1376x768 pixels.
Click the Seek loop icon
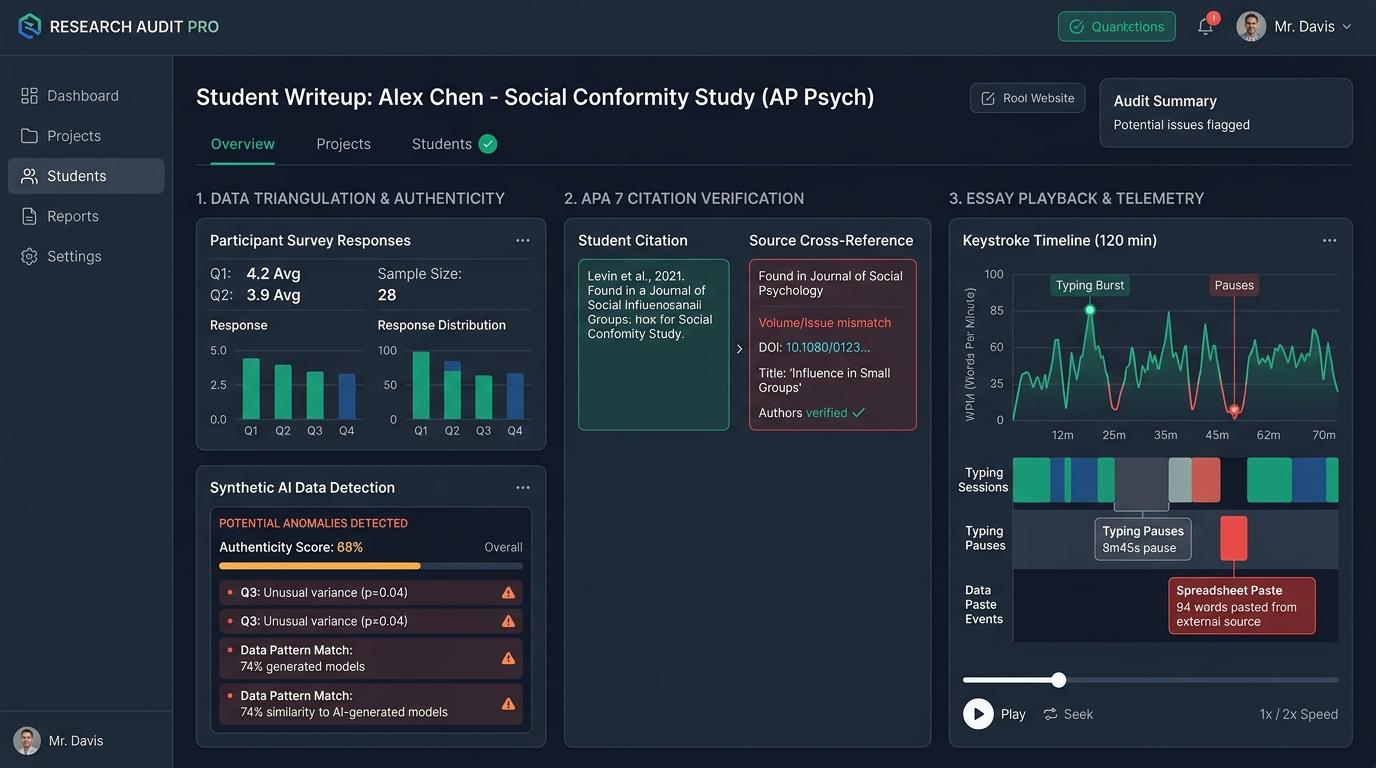pyautogui.click(x=1051, y=714)
